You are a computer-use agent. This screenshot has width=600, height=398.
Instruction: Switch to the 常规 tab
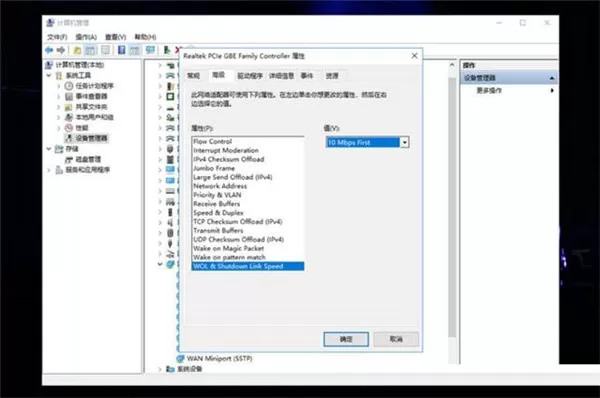pyautogui.click(x=194, y=76)
